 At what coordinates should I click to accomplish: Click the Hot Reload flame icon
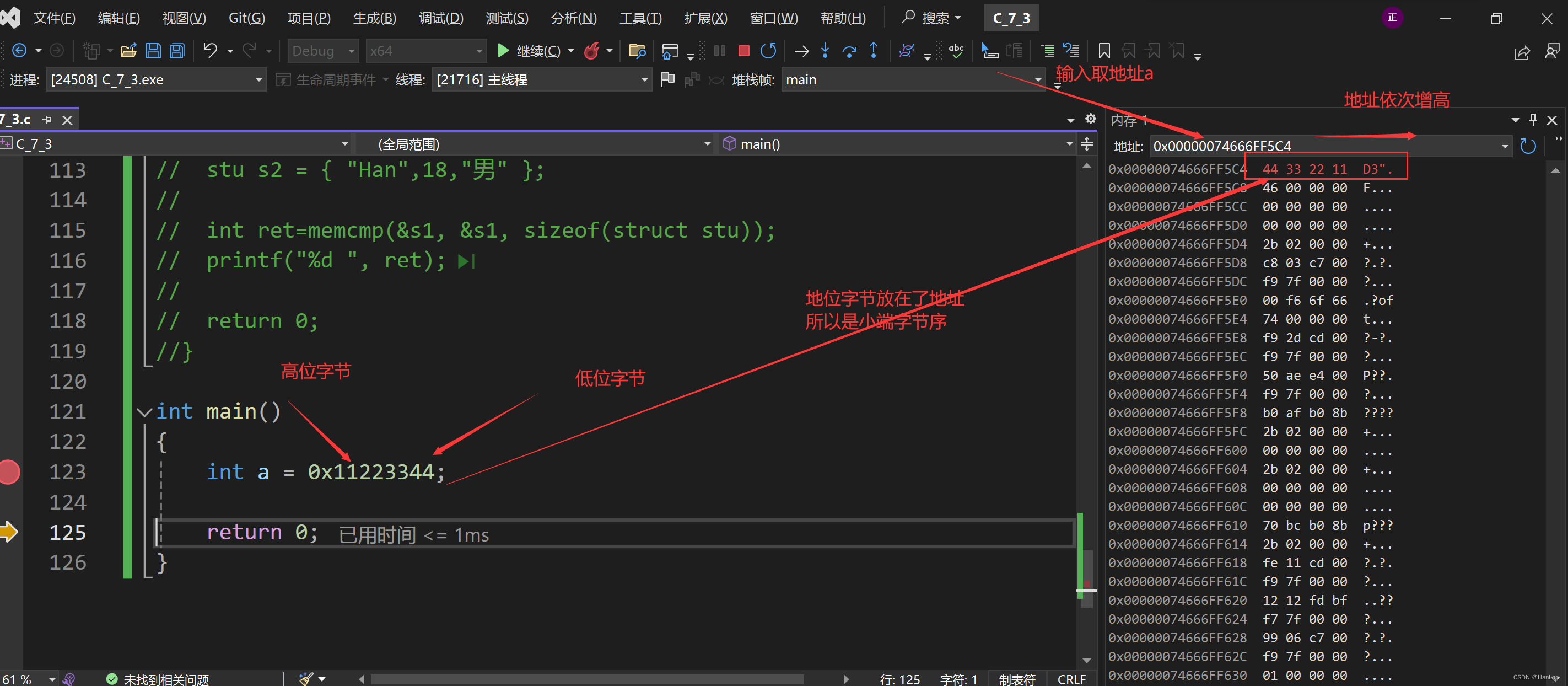[592, 51]
